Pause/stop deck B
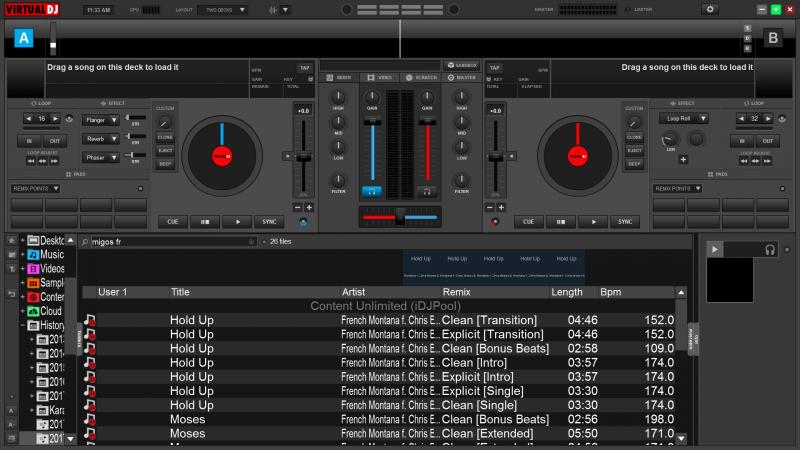The height and width of the screenshot is (450, 800). (561, 222)
